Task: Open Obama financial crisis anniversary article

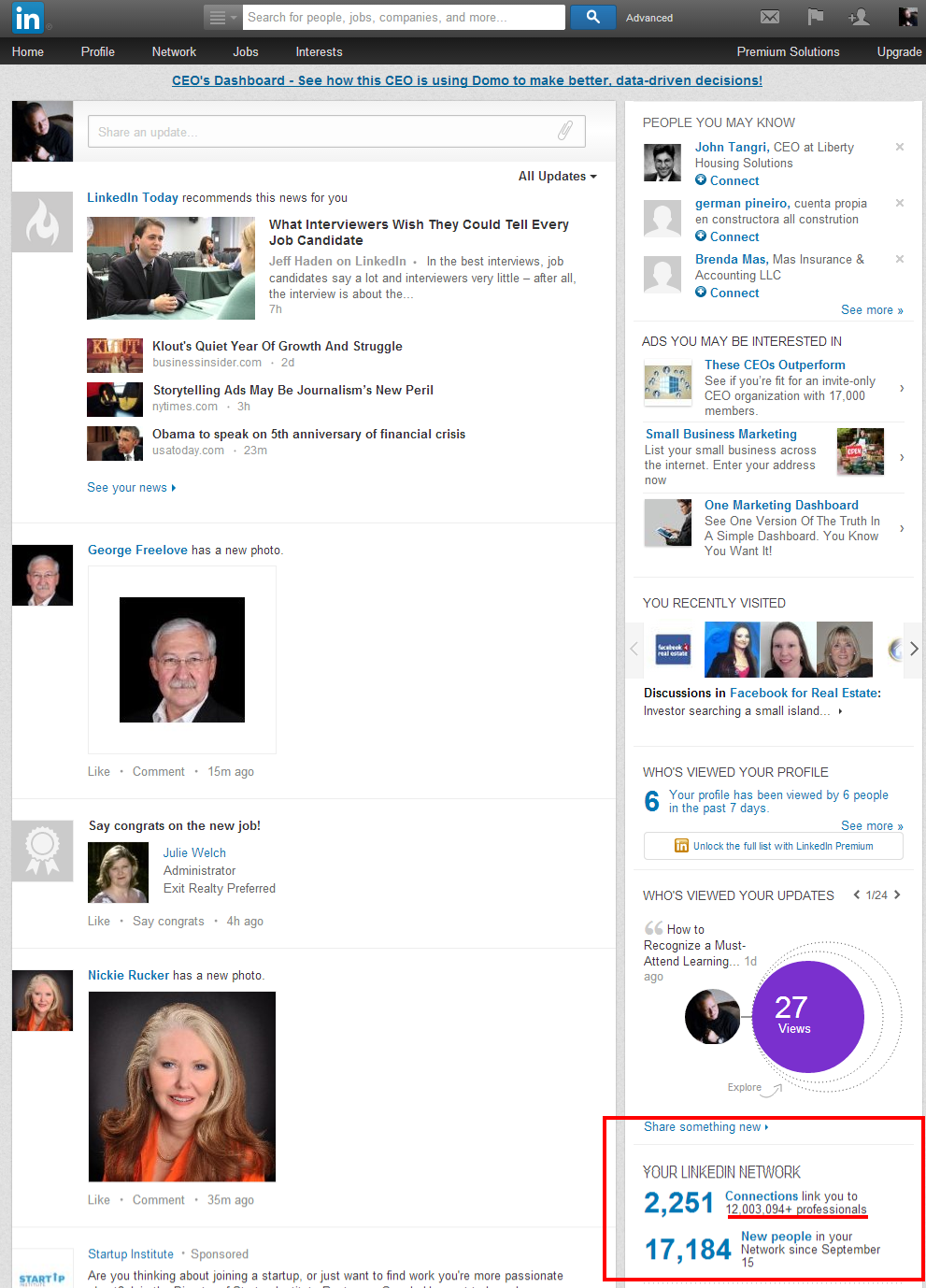Action: (308, 434)
